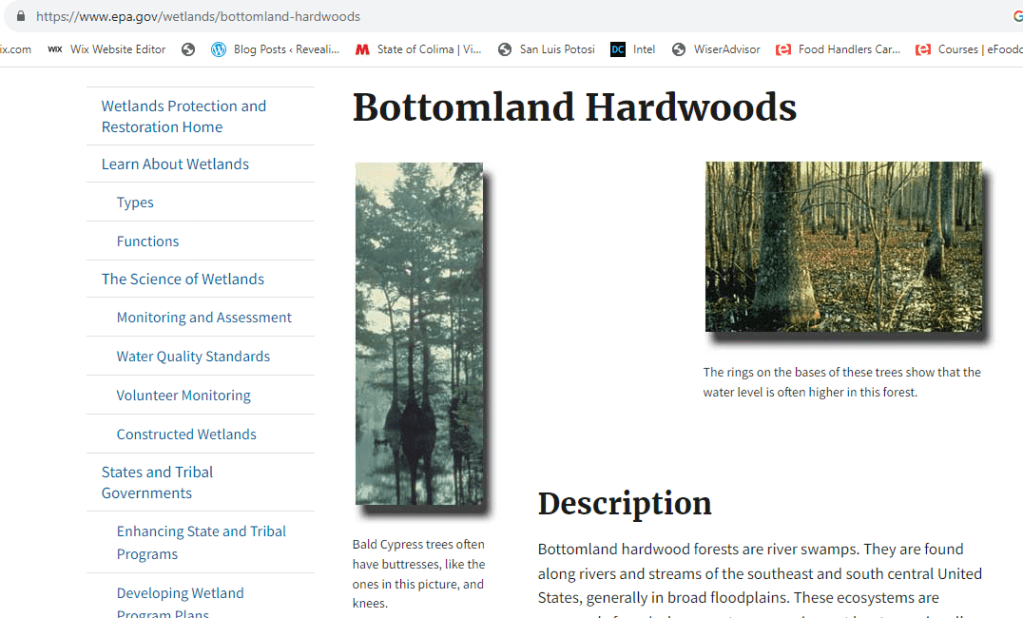This screenshot has height=618, width=1023.
Task: Open the Functions sidebar link
Action: (148, 241)
